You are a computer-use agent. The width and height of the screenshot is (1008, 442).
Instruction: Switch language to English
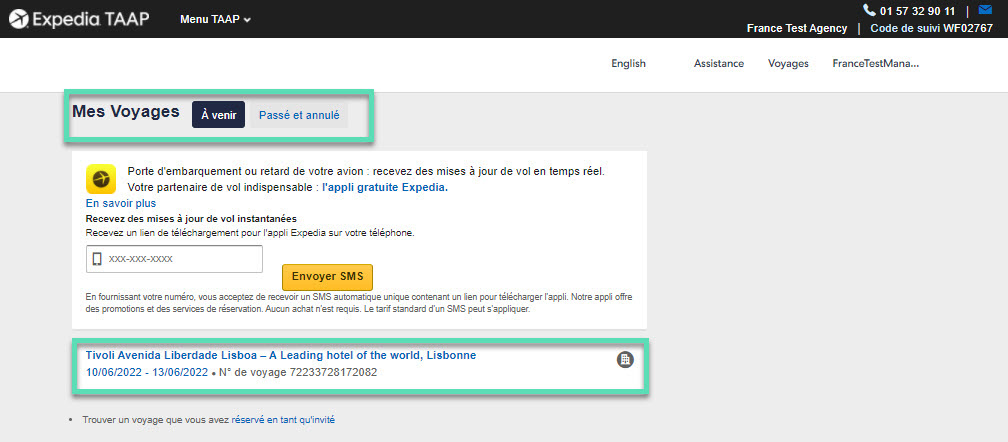629,64
